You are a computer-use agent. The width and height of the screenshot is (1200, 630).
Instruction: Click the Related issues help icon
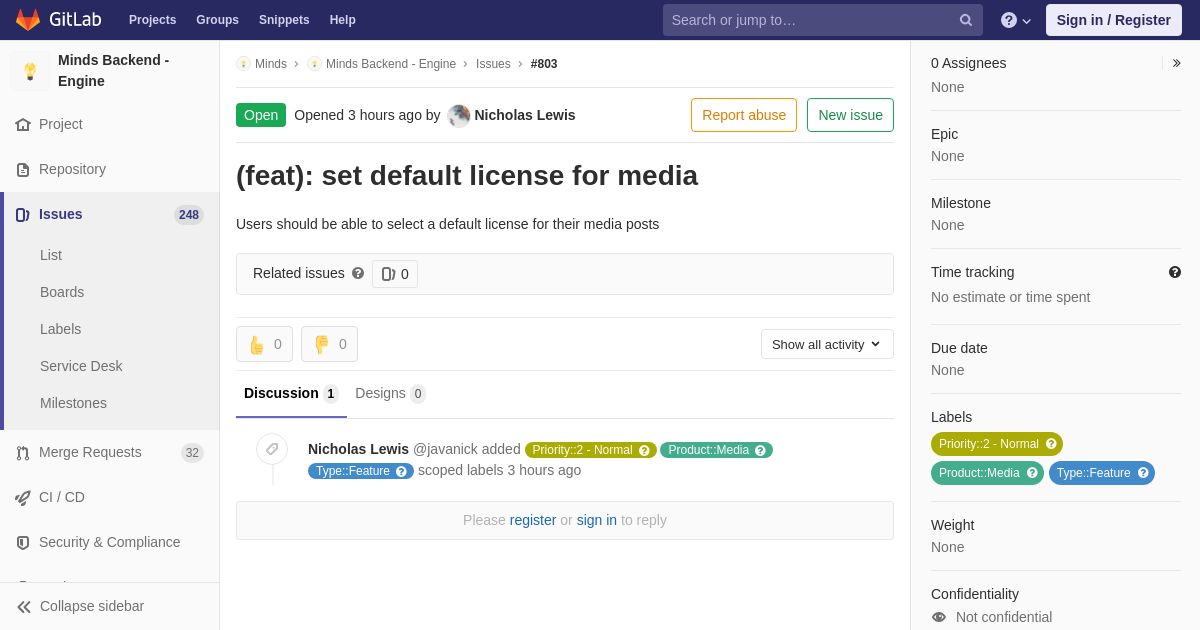[358, 273]
